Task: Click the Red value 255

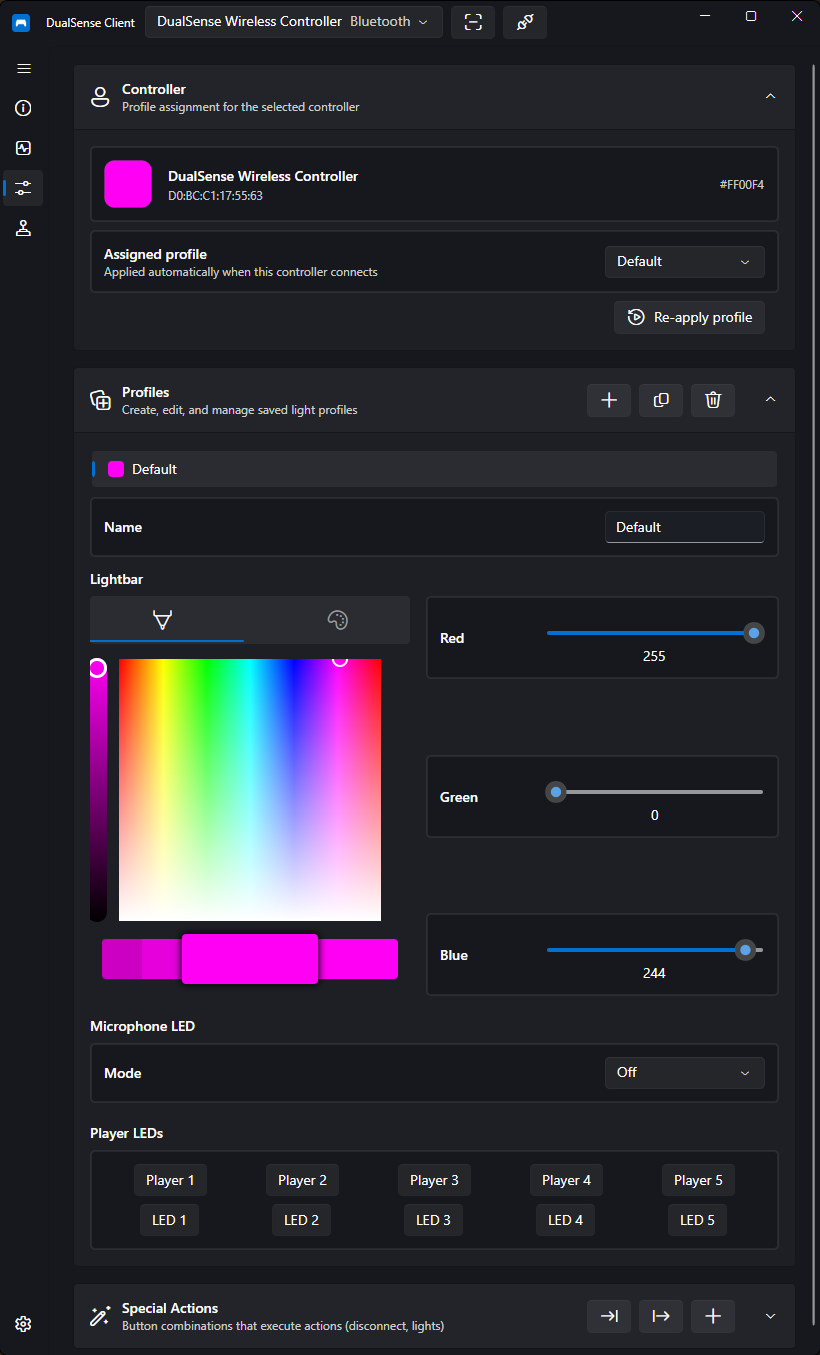Action: click(655, 657)
